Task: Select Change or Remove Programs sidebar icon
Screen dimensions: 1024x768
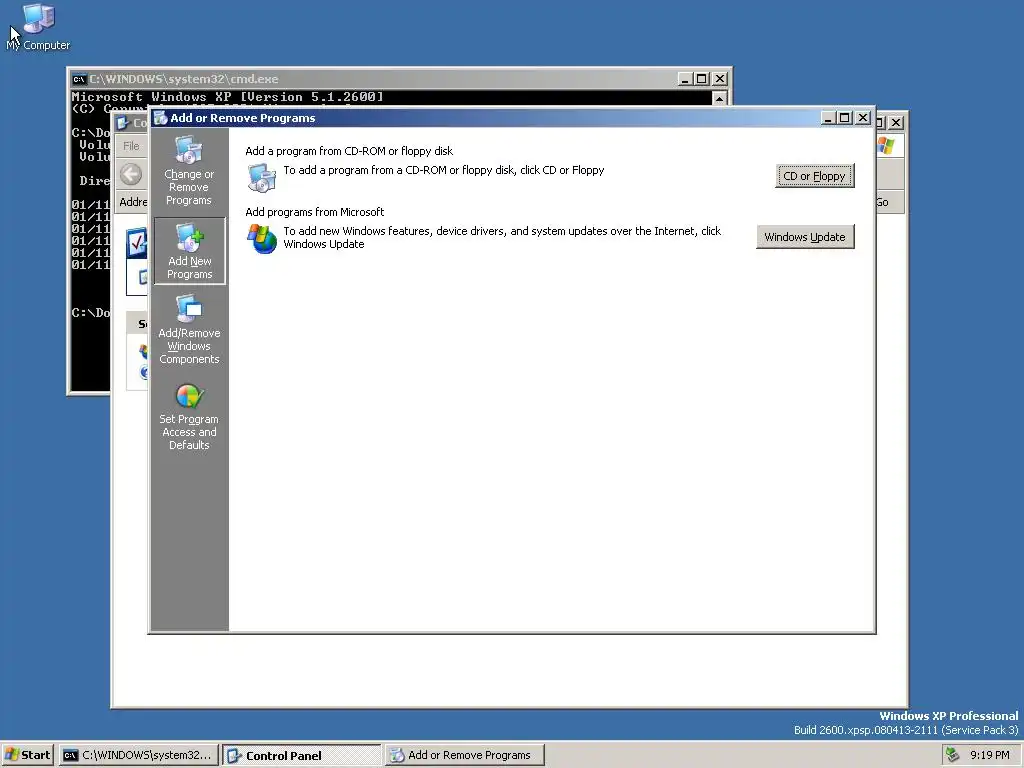Action: point(189,171)
